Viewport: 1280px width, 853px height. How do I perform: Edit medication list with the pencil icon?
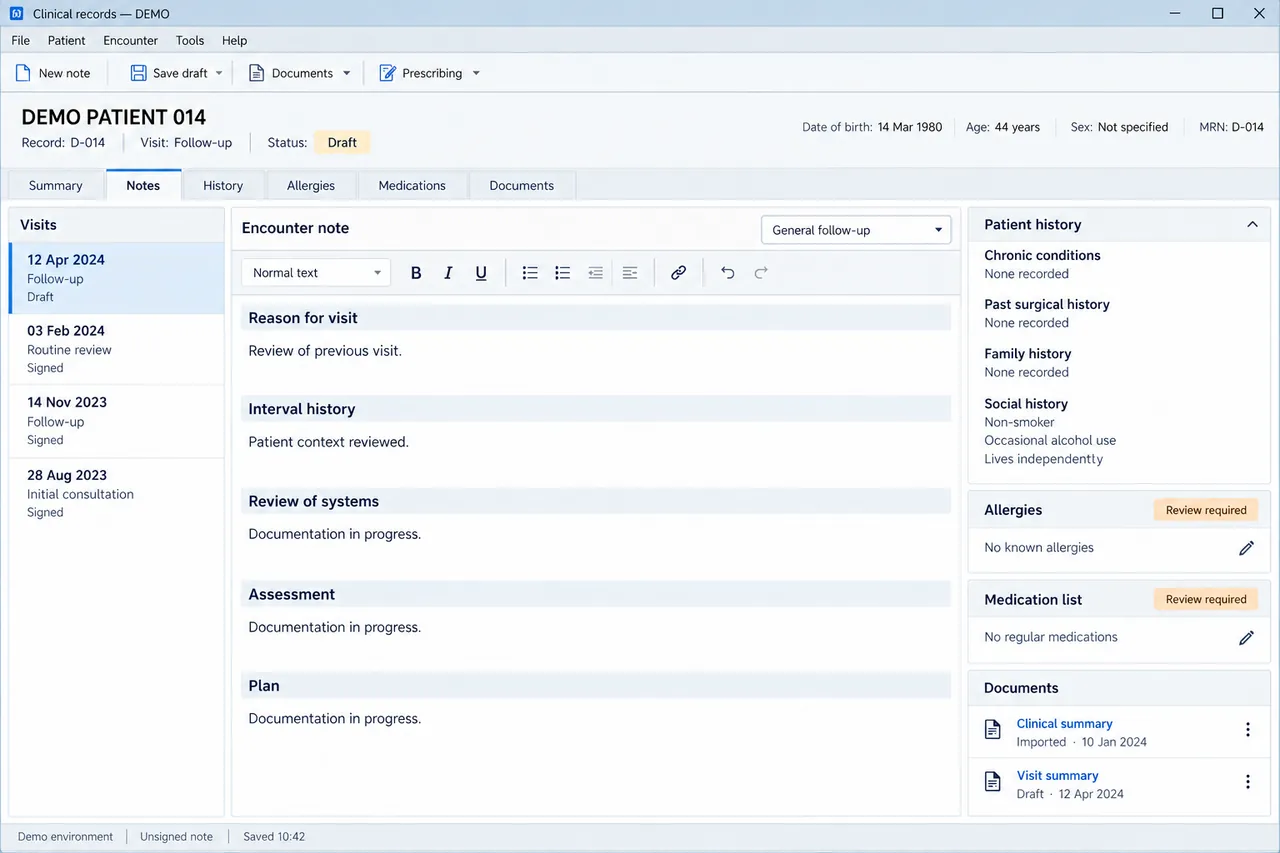coord(1246,637)
